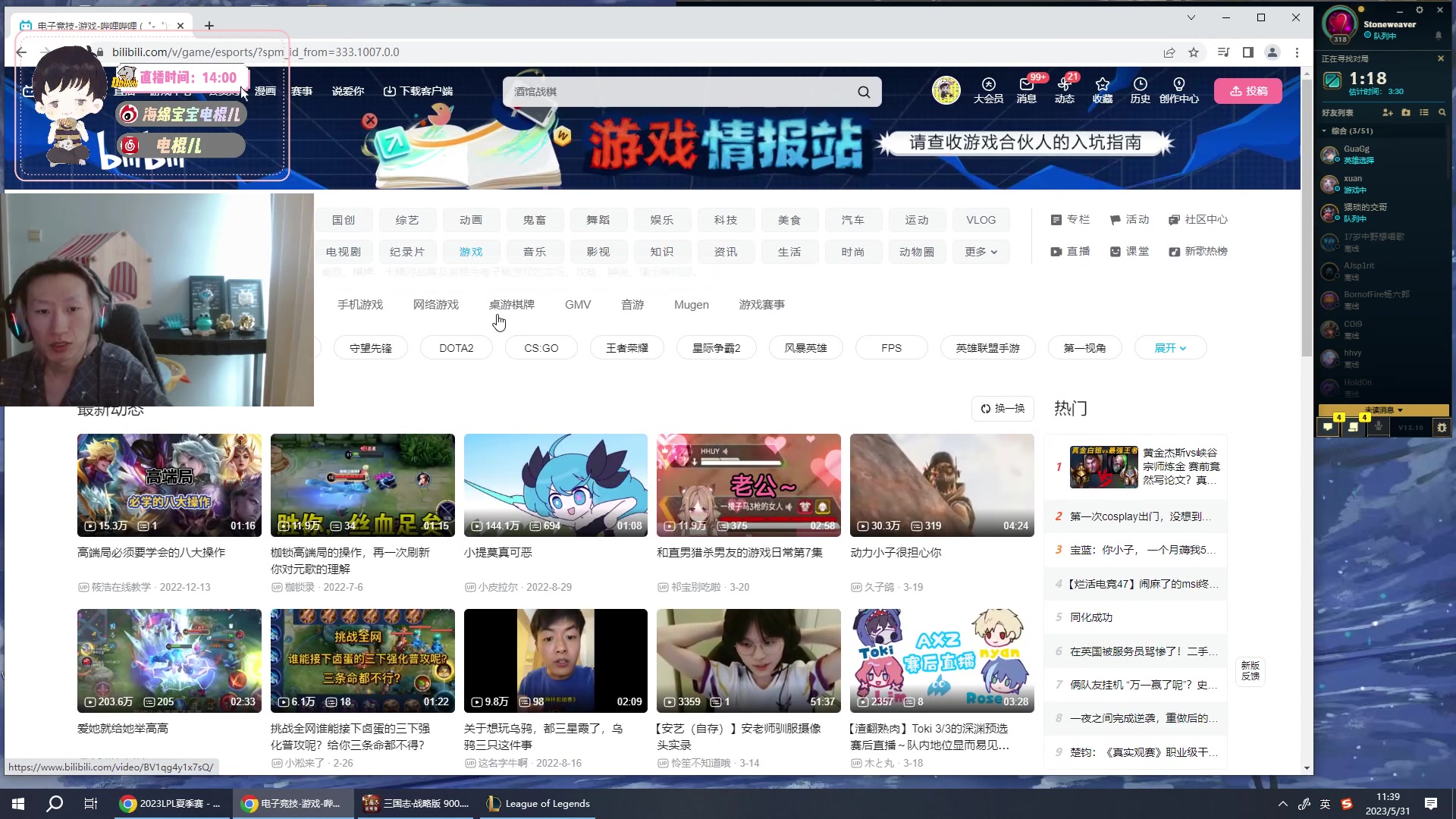
Task: Select 王者荣耀 tag button
Action: pos(627,348)
